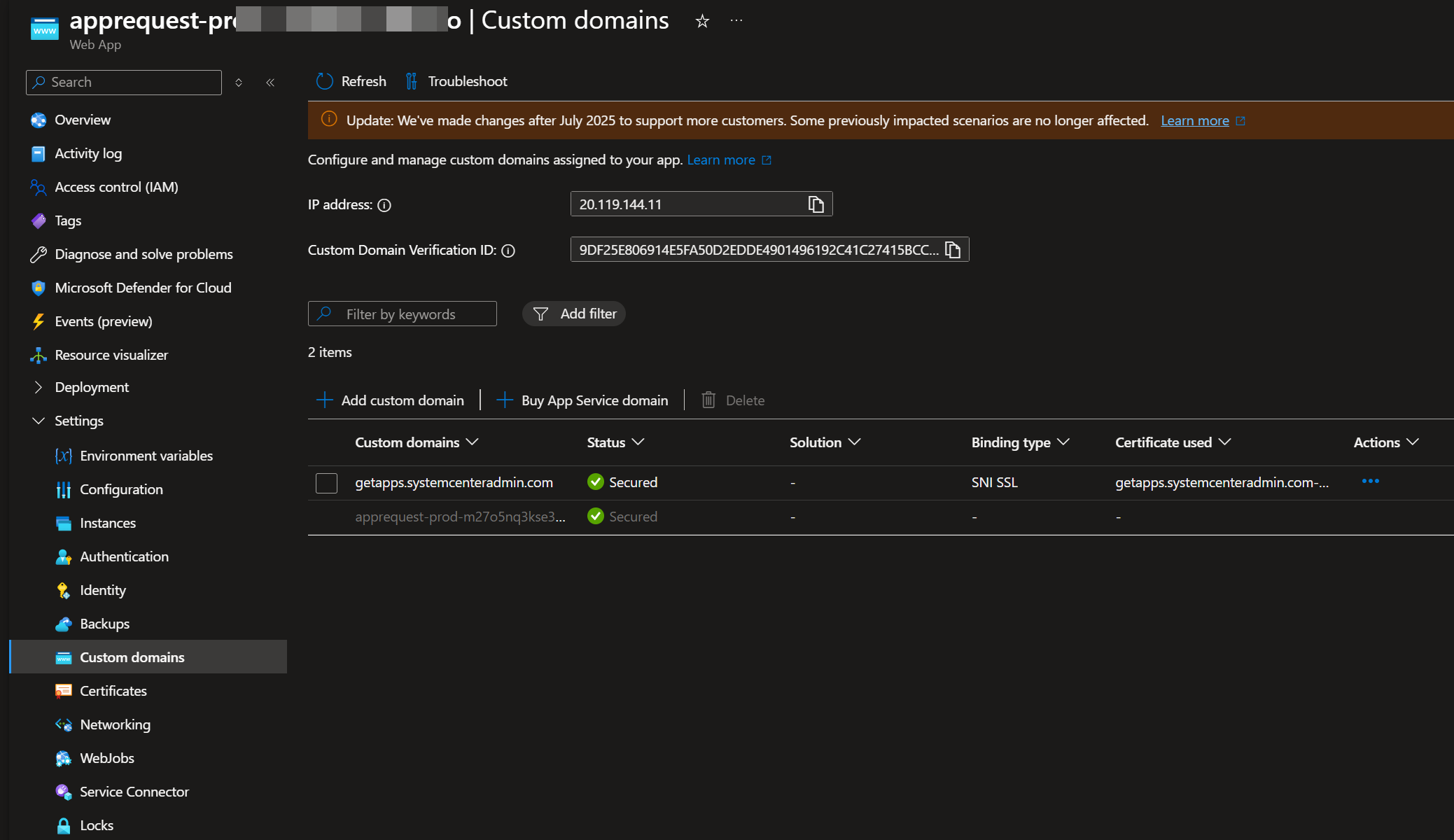Sort by the Certificate used column
This screenshot has height=840, width=1454.
[1173, 442]
